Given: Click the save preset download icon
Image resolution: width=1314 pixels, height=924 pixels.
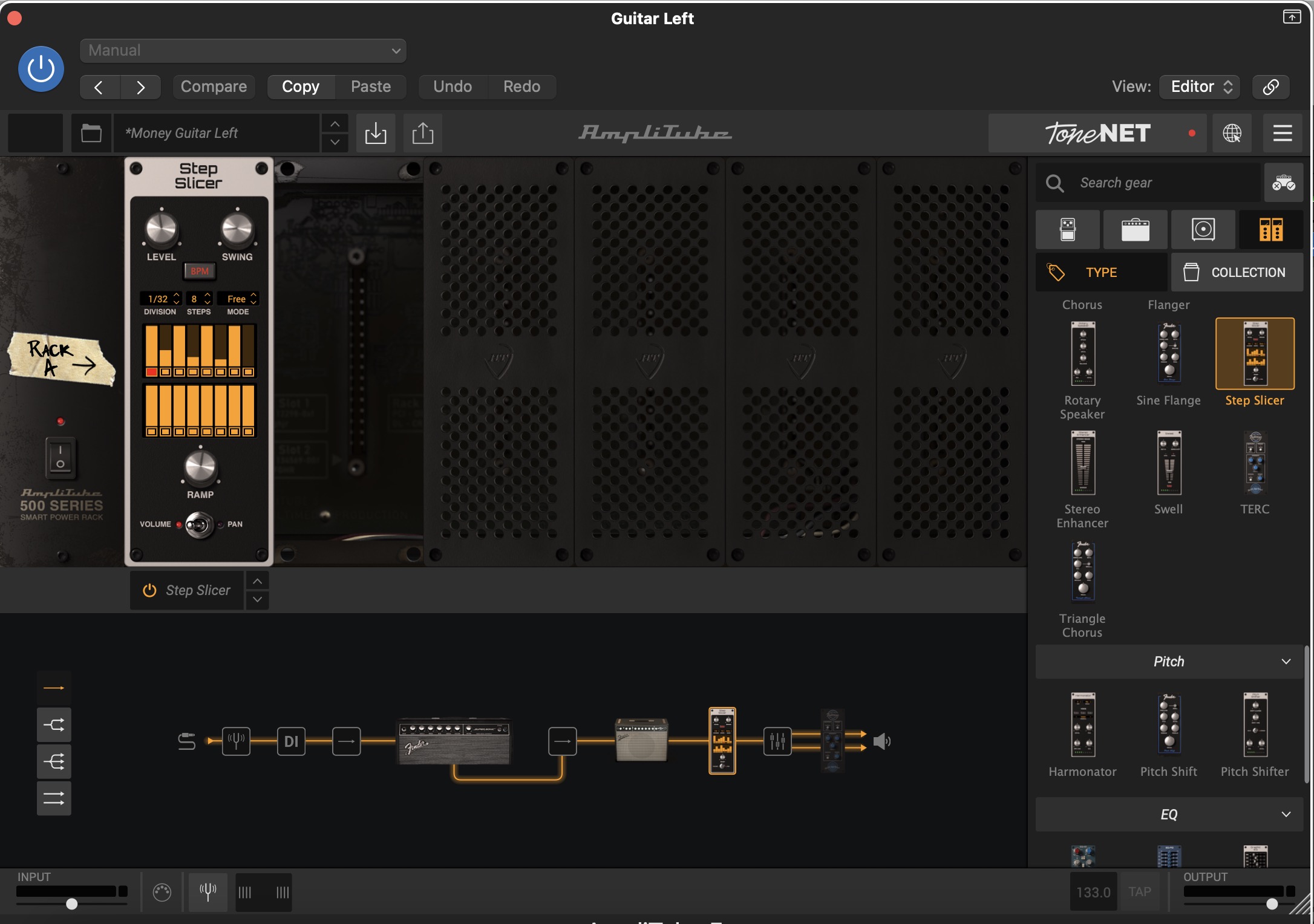Looking at the screenshot, I should (x=376, y=133).
